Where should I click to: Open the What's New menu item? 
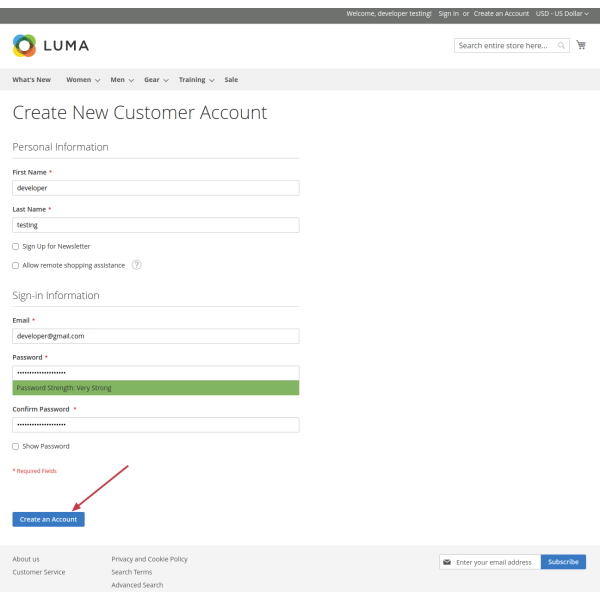coord(32,80)
